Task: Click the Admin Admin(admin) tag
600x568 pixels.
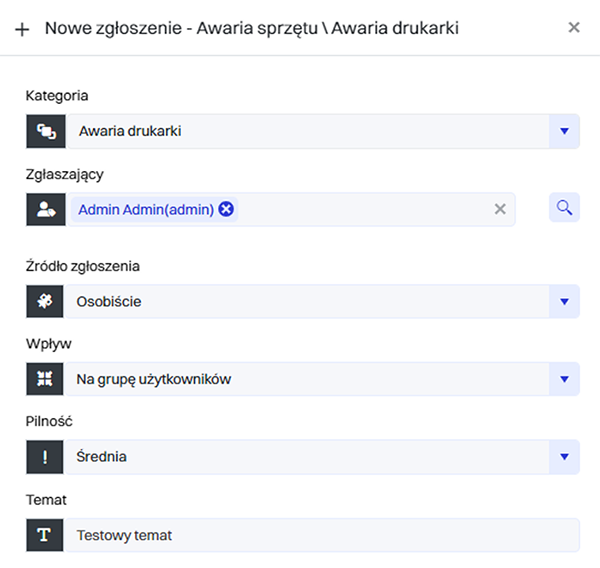Action: pos(145,209)
